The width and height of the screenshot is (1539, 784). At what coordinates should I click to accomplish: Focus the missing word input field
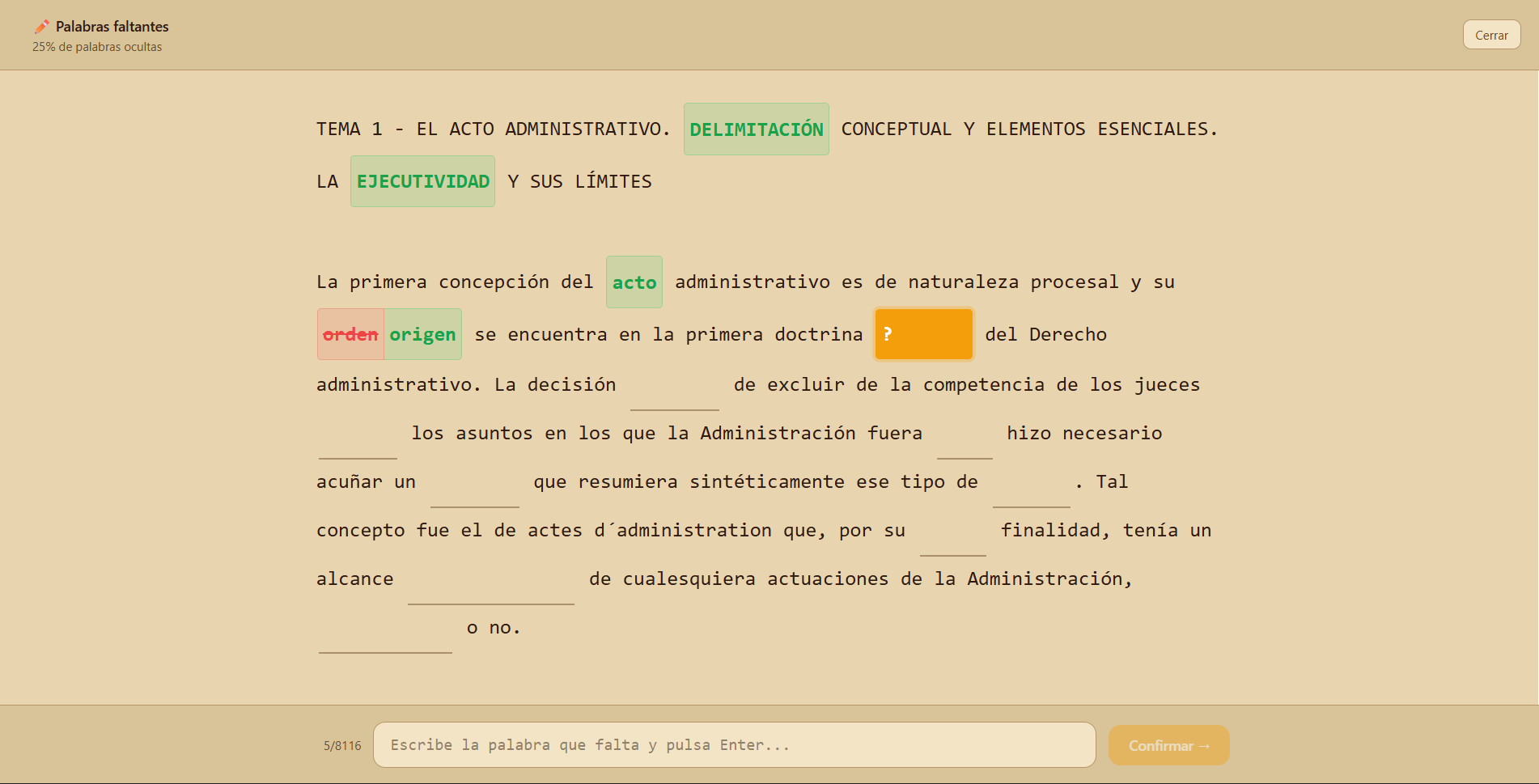pos(734,745)
